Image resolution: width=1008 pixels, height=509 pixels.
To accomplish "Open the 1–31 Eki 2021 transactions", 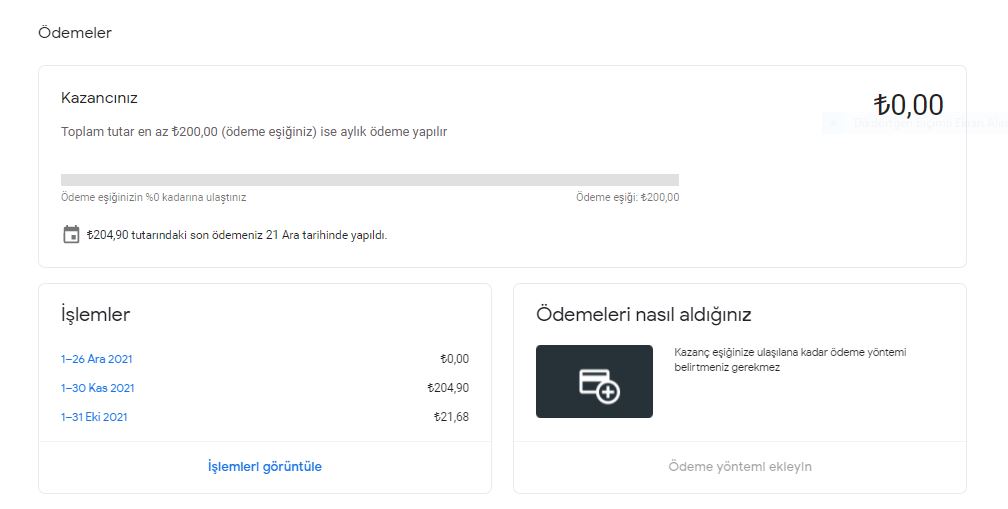I will (94, 417).
